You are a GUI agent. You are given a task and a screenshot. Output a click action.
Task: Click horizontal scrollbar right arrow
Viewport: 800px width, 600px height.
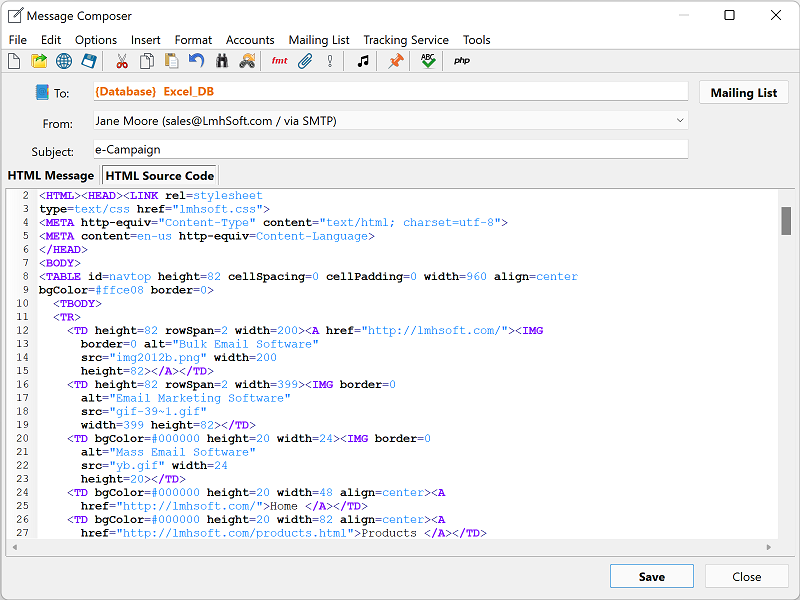[769, 547]
